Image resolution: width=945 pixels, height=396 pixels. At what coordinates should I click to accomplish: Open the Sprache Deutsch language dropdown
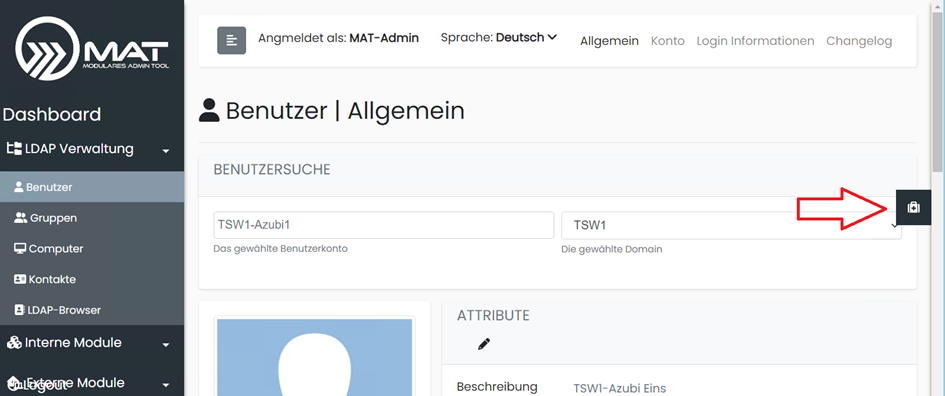click(x=498, y=38)
